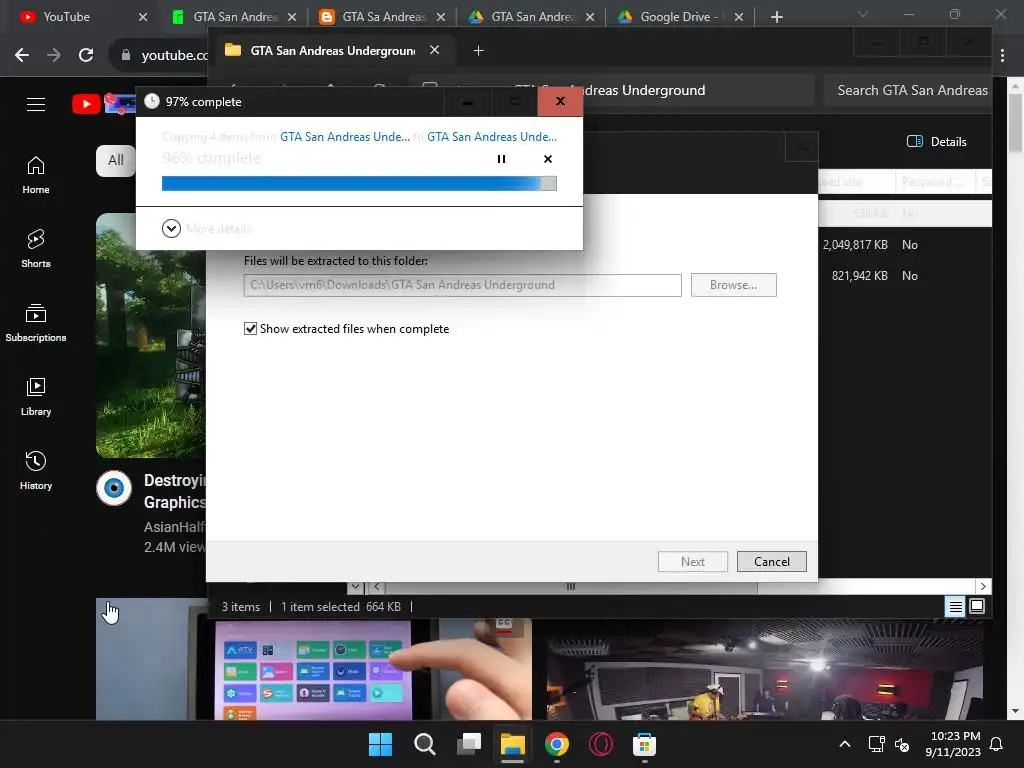Open Task View from taskbar
Screen dimensions: 1024x768
(469, 744)
